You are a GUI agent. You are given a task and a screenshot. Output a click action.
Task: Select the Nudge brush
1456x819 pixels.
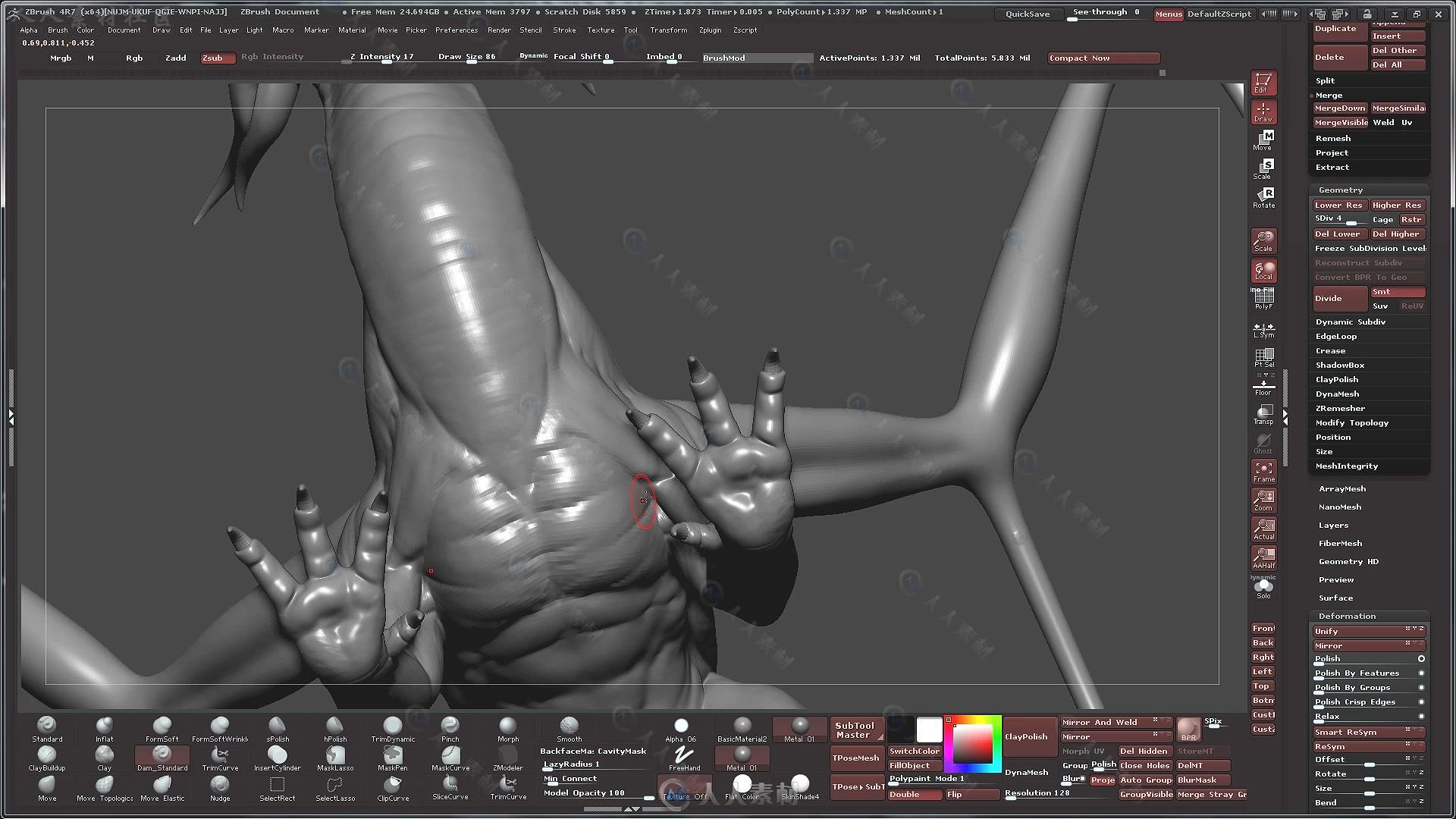pos(220,789)
